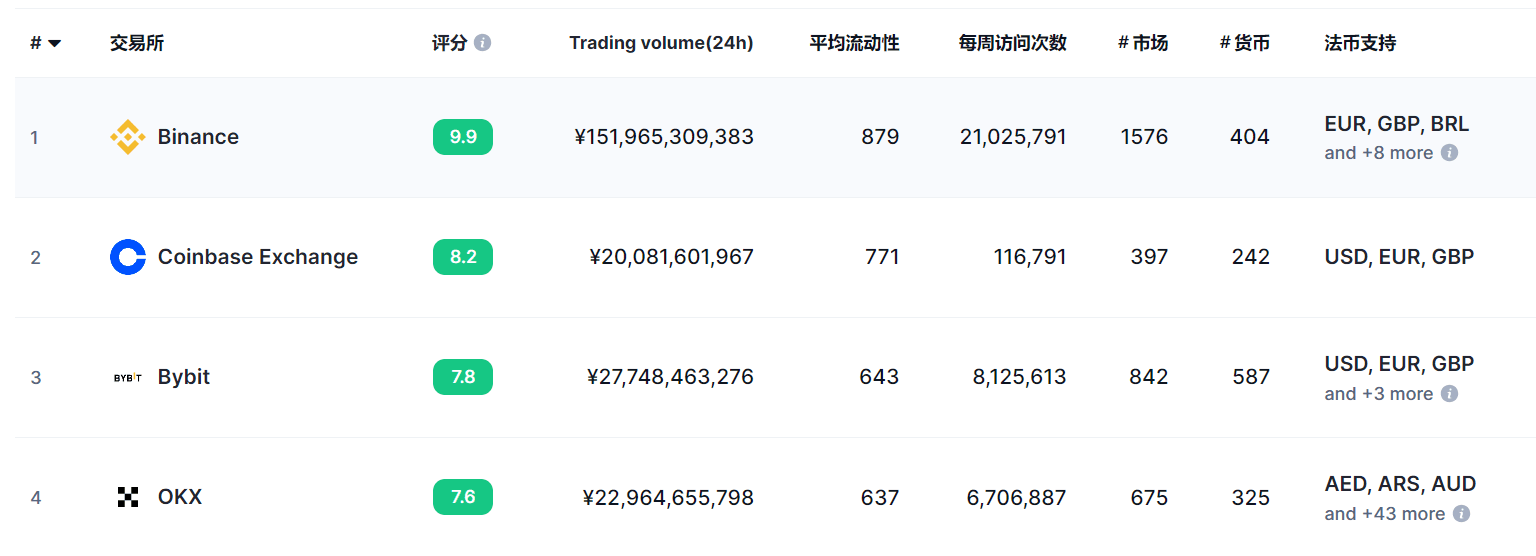Expand Bybit's 'and +3 more' fiat list
The image size is (1536, 556).
point(1379,394)
